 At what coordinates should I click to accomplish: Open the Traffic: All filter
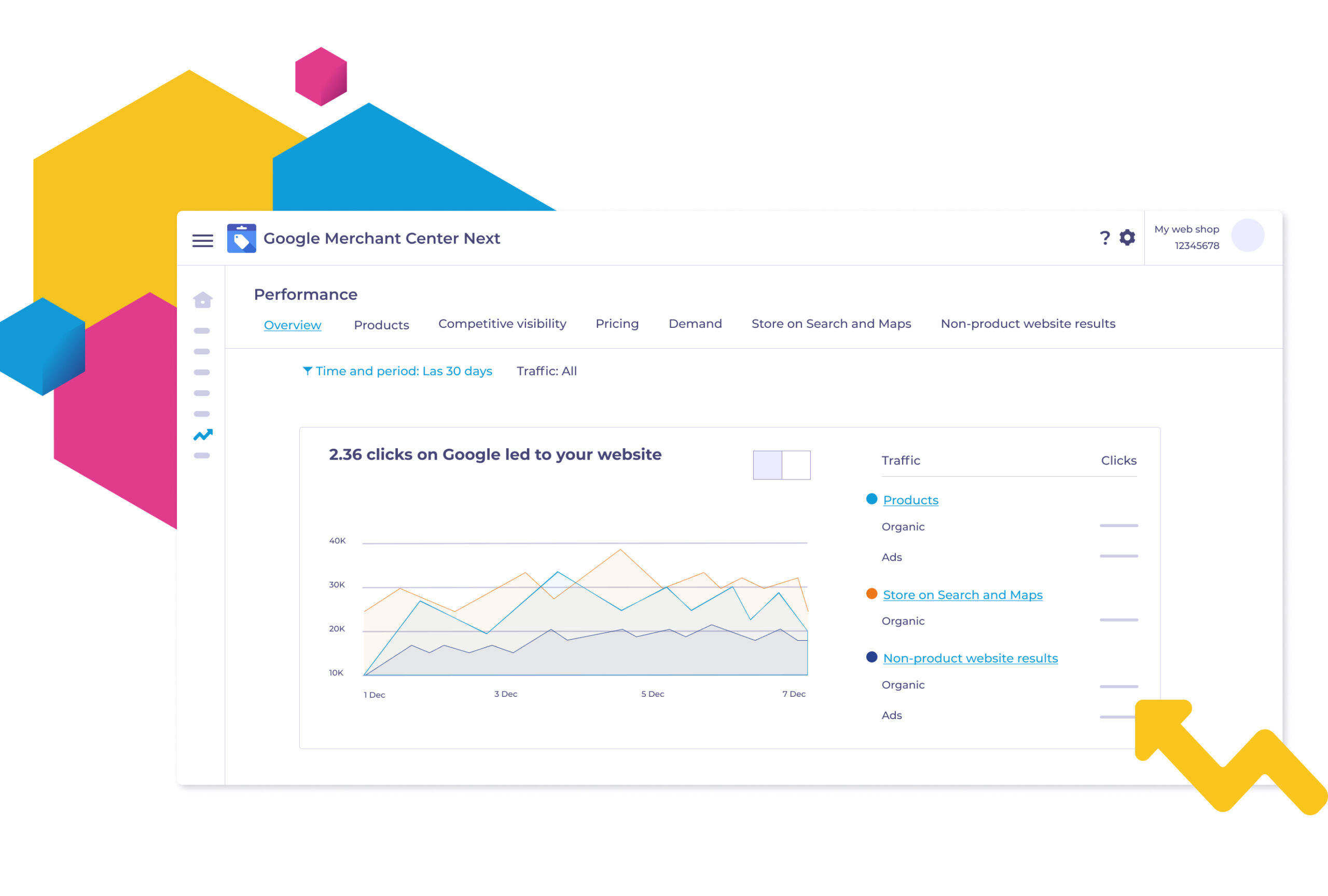[x=547, y=371]
